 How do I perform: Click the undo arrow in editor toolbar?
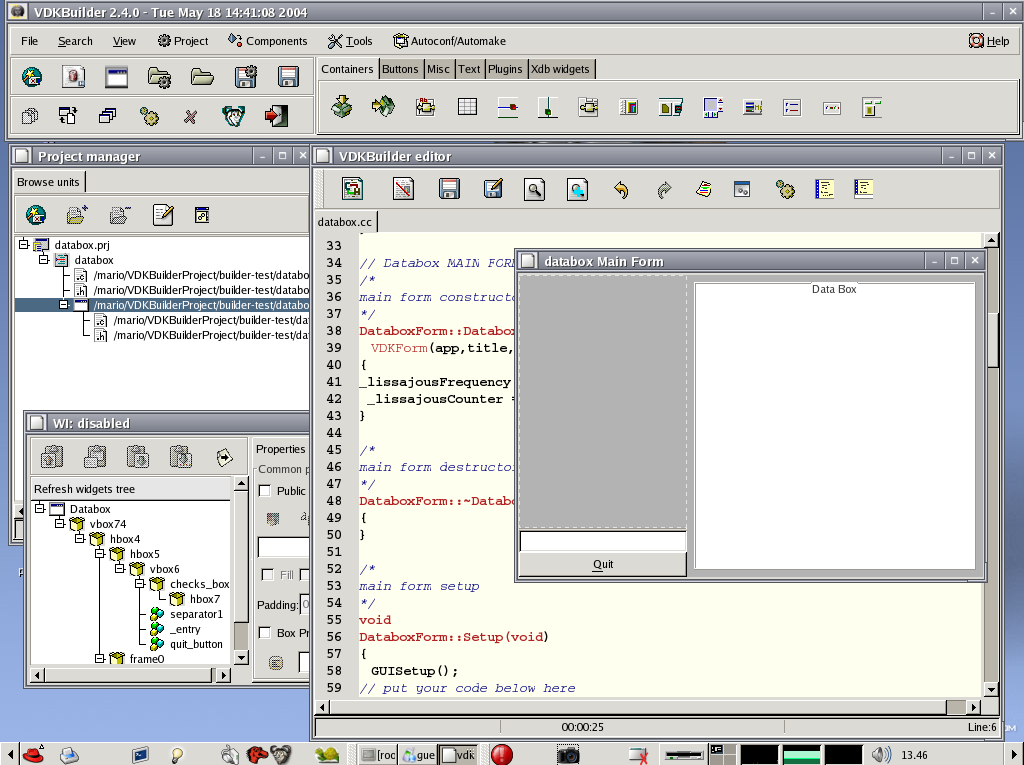(621, 189)
